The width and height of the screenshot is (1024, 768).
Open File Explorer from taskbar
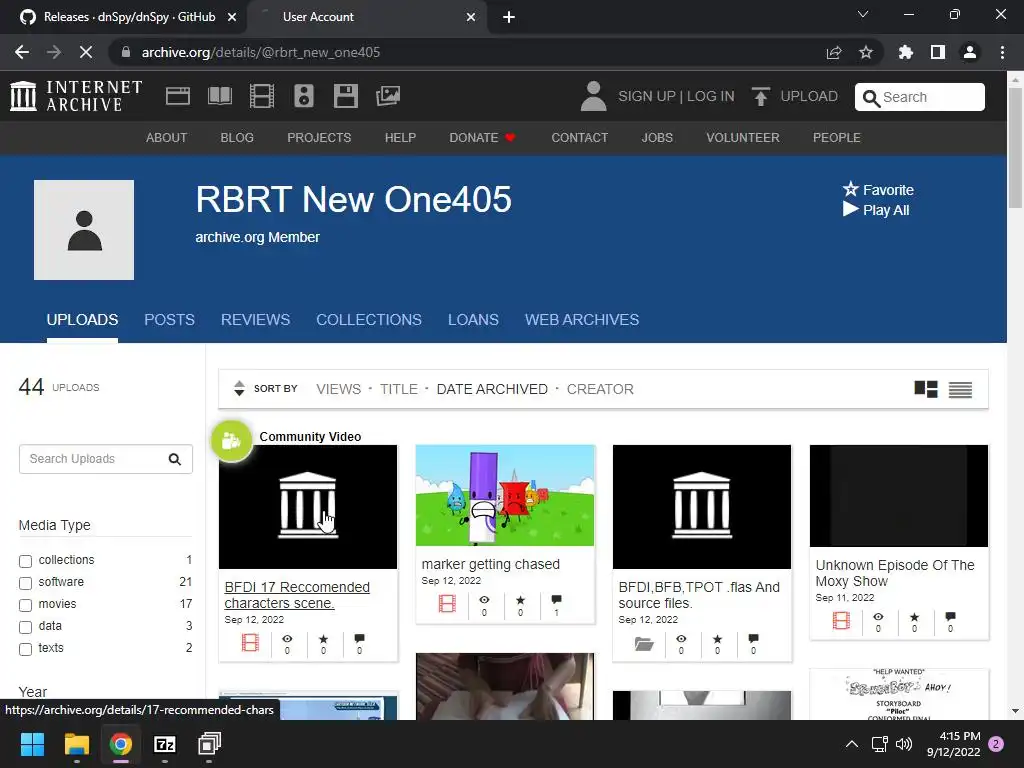pyautogui.click(x=76, y=744)
